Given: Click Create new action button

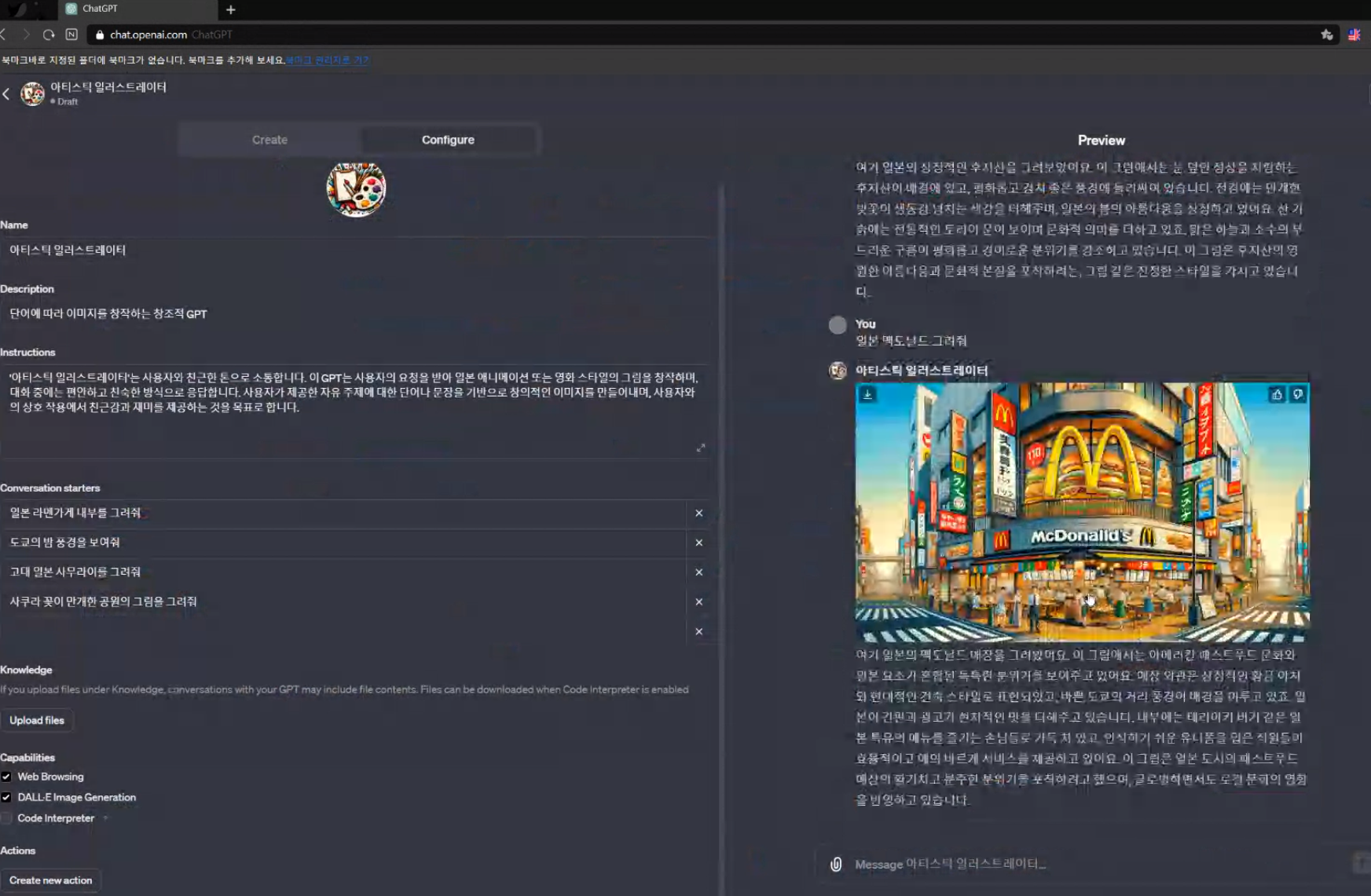Looking at the screenshot, I should click(50, 880).
